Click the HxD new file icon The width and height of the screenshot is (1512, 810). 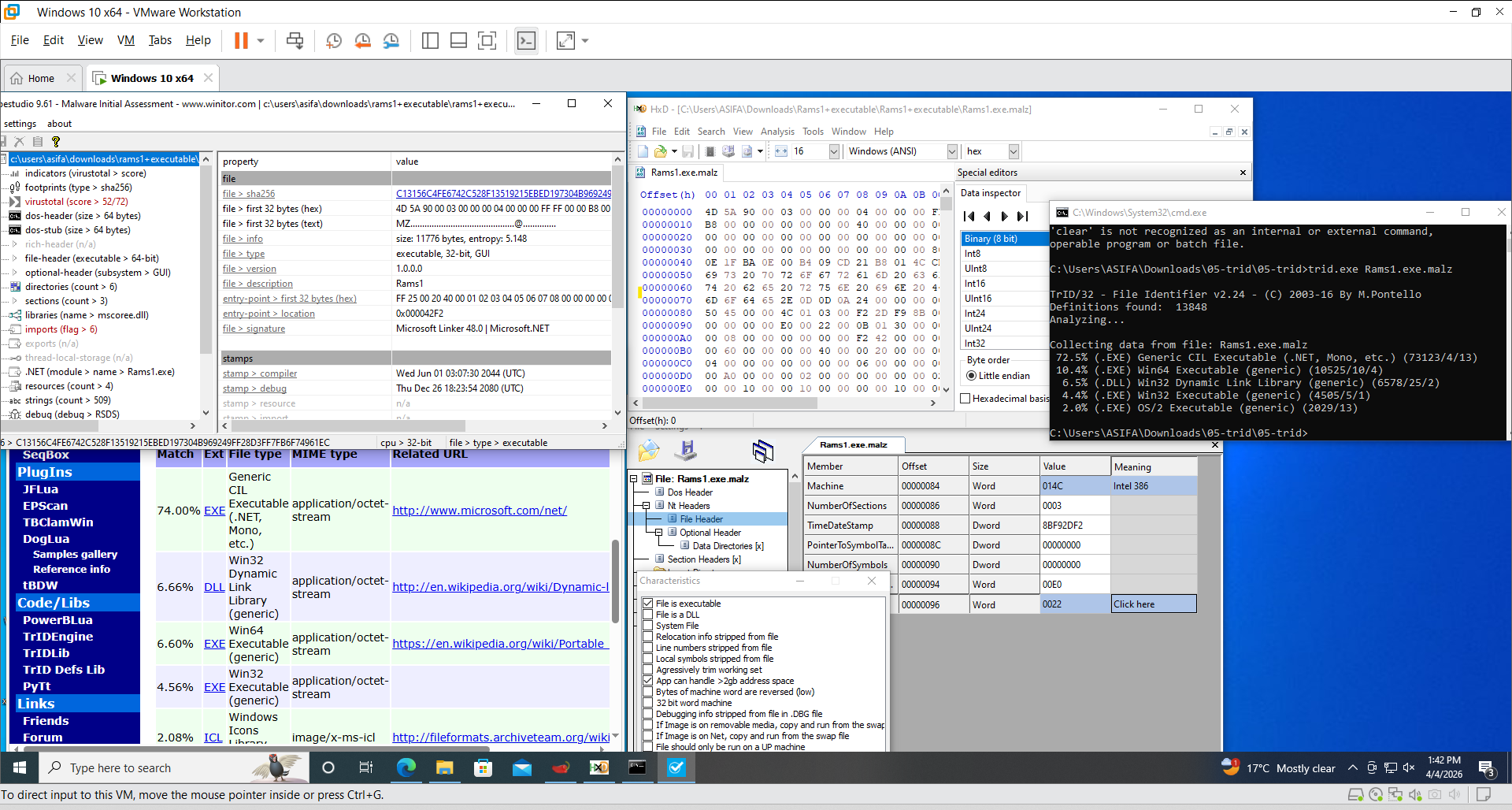pyautogui.click(x=643, y=151)
